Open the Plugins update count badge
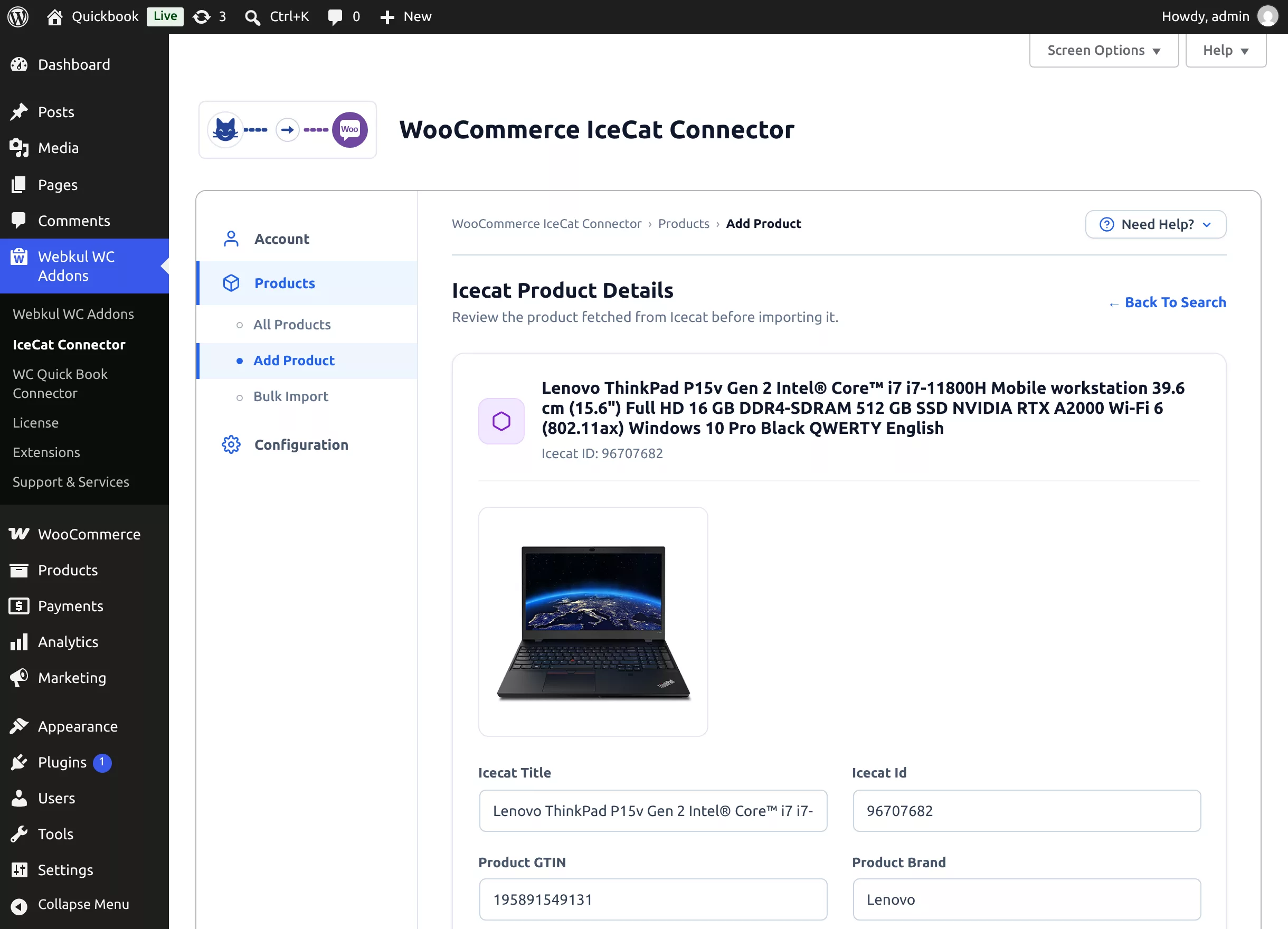 (102, 762)
